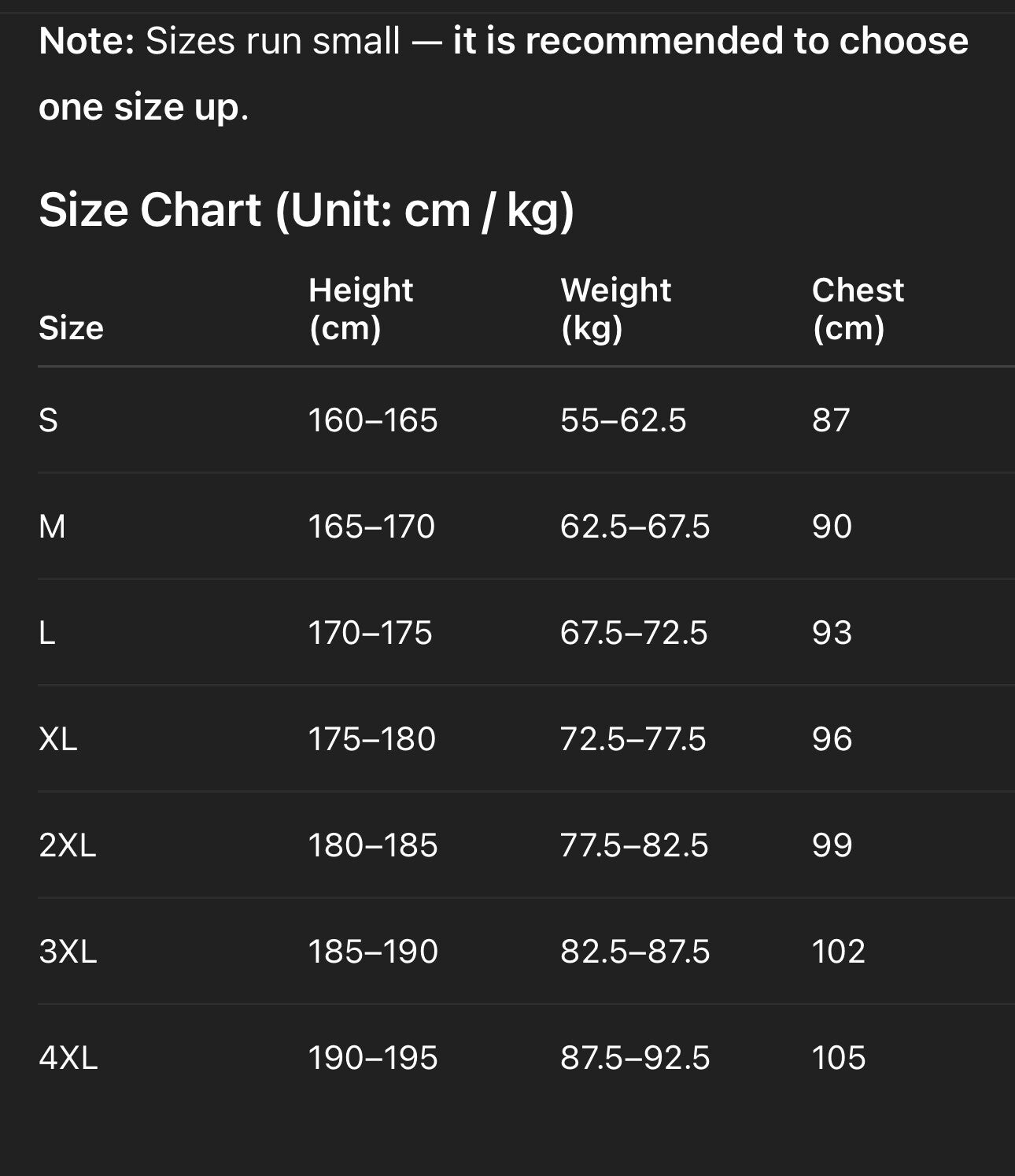This screenshot has height=1176, width=1015.
Task: Click the Chest (cm) column header
Action: [x=858, y=309]
